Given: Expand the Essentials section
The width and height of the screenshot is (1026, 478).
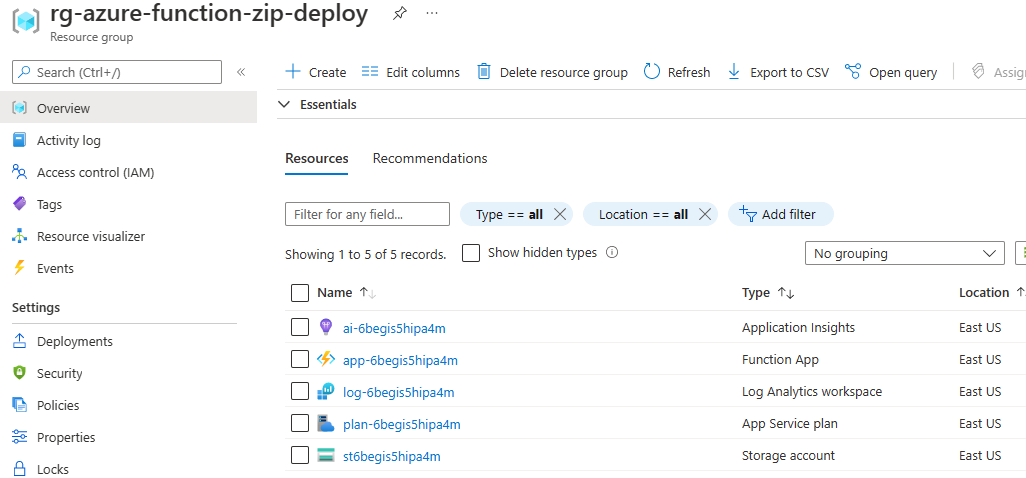Looking at the screenshot, I should coord(318,105).
